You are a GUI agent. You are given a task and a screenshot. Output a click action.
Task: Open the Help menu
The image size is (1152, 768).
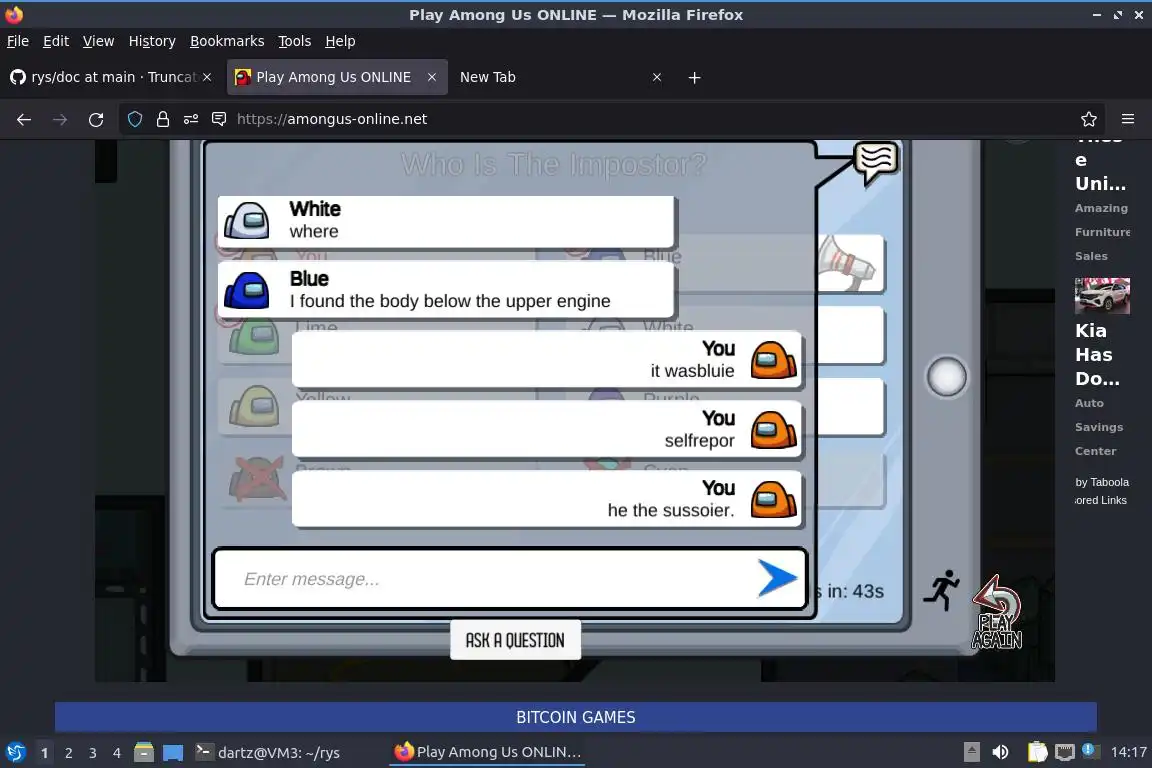coord(340,41)
